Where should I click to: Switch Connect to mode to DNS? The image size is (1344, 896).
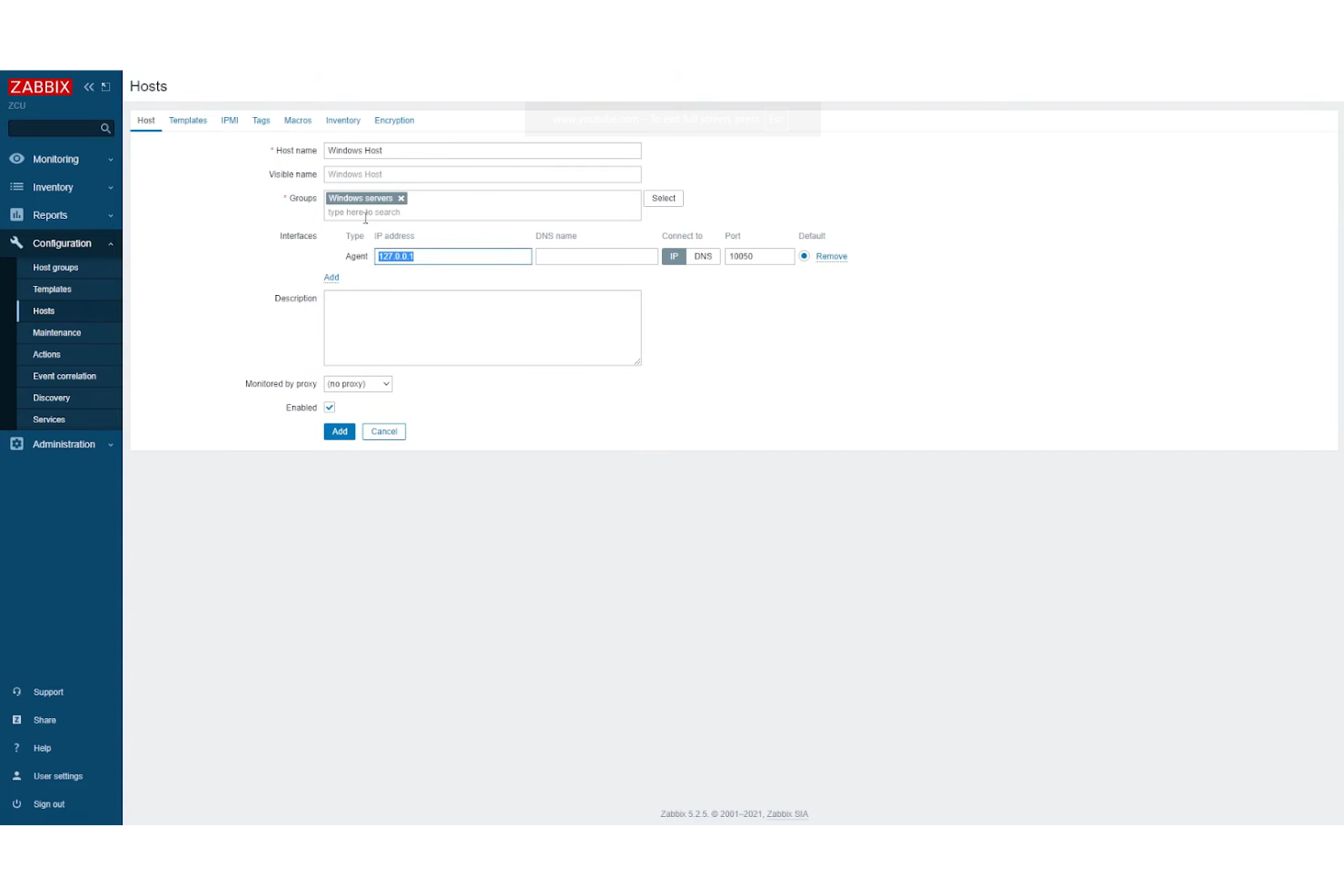(703, 256)
